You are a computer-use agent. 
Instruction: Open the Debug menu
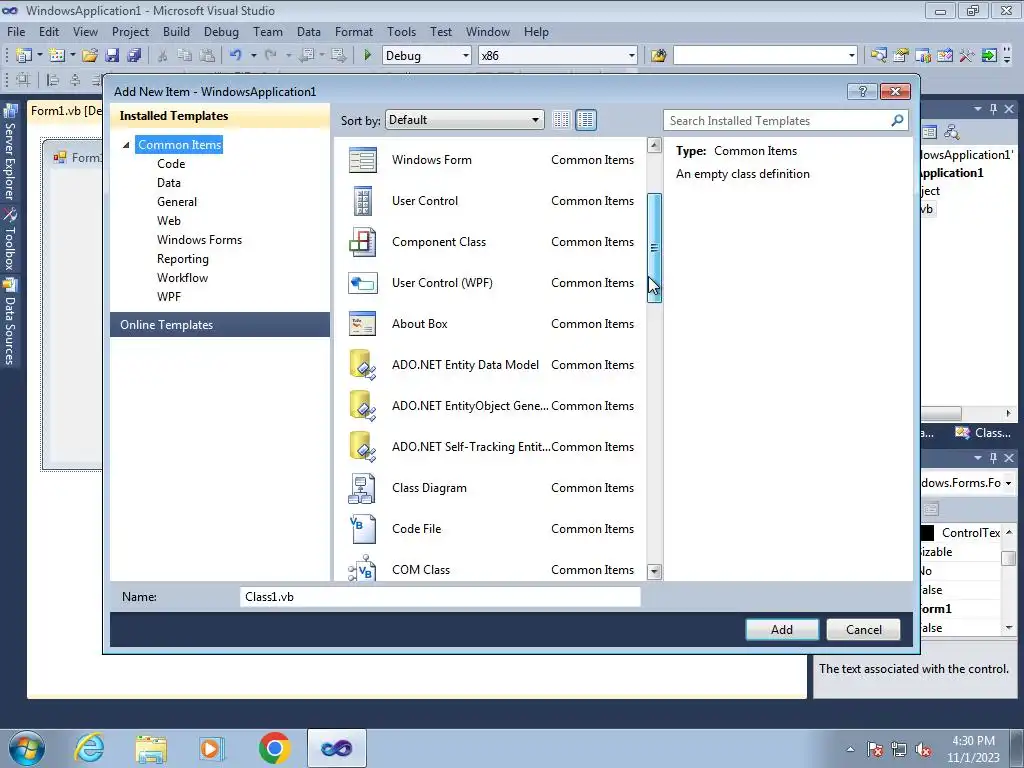221,32
